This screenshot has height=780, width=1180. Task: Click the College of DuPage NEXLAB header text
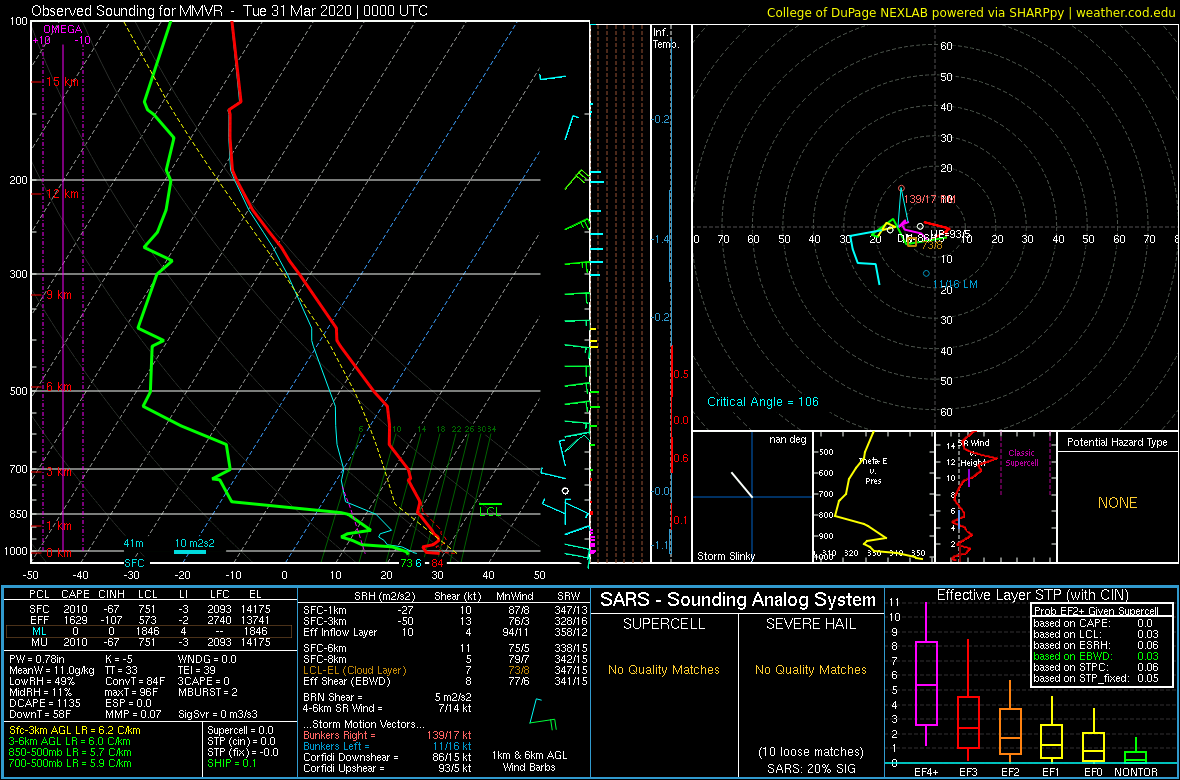click(971, 12)
